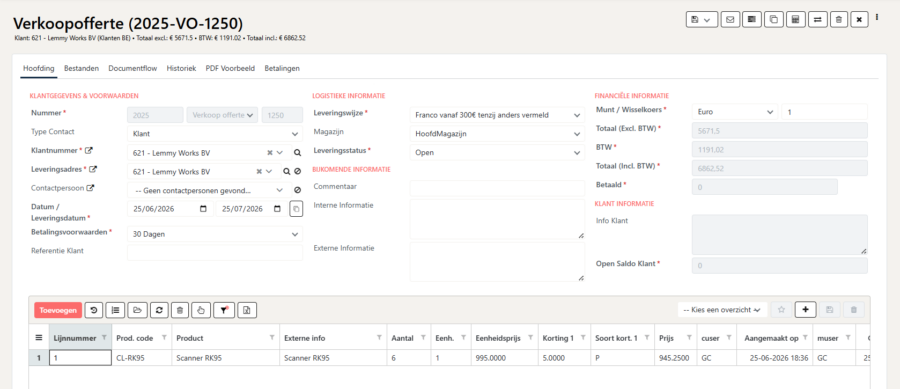Delete line using grid toolbar trash icon
This screenshot has height=389, width=900.
(x=180, y=310)
